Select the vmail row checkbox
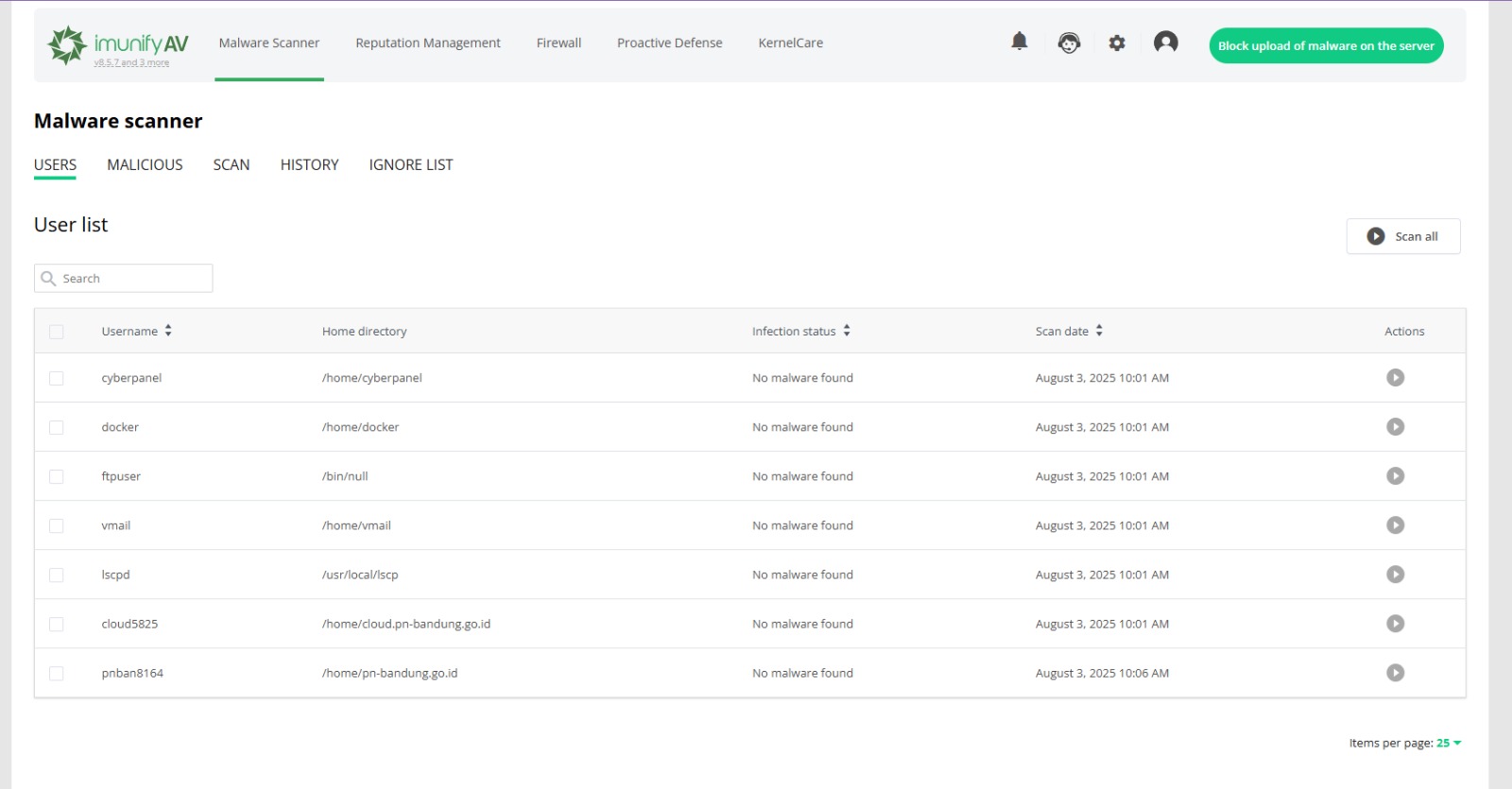Screen dimensions: 1512x789 [57, 525]
